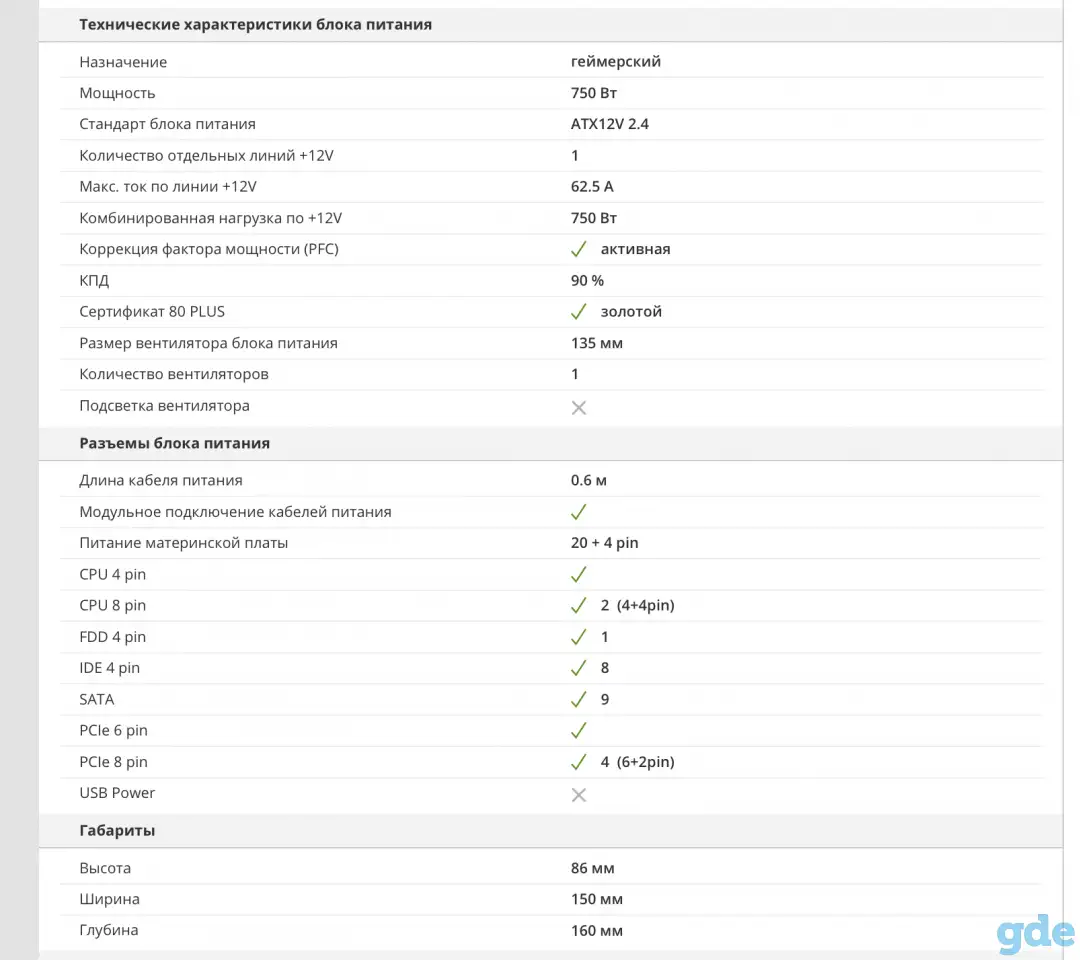Click the ATX12V 2.4 standard value
Viewport: 1080px width, 960px height.
click(610, 124)
